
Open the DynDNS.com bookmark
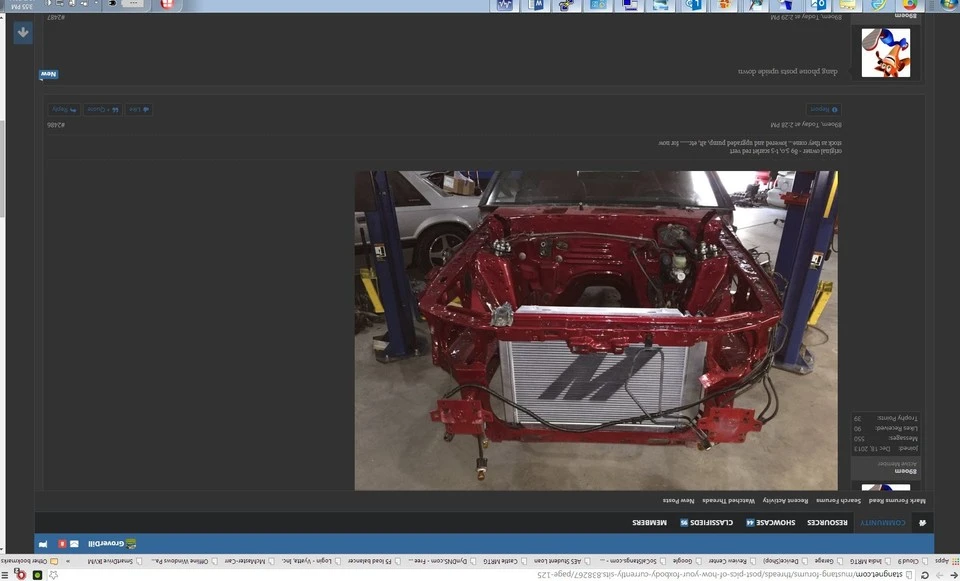(443, 561)
